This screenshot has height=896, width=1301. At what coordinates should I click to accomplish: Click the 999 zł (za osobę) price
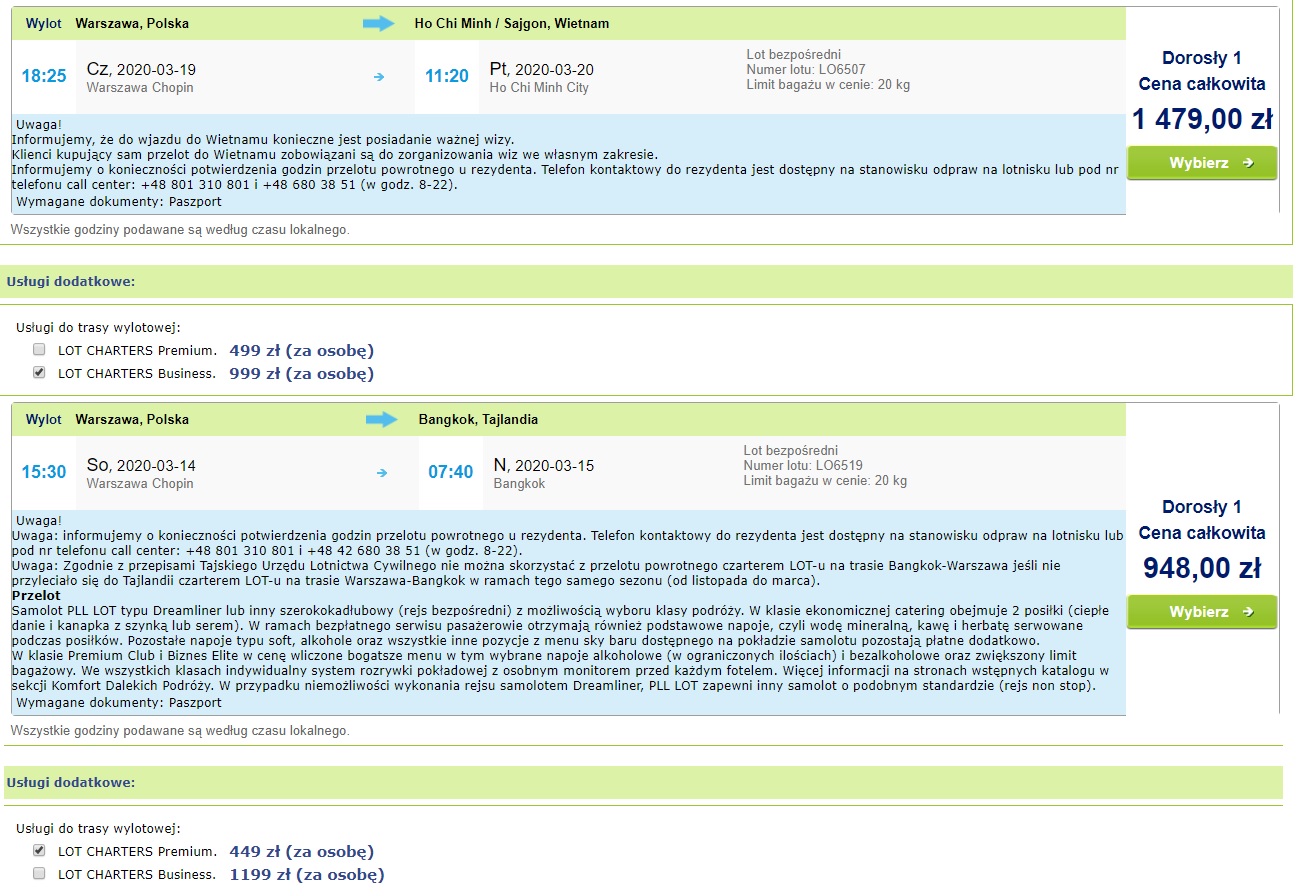(x=302, y=374)
